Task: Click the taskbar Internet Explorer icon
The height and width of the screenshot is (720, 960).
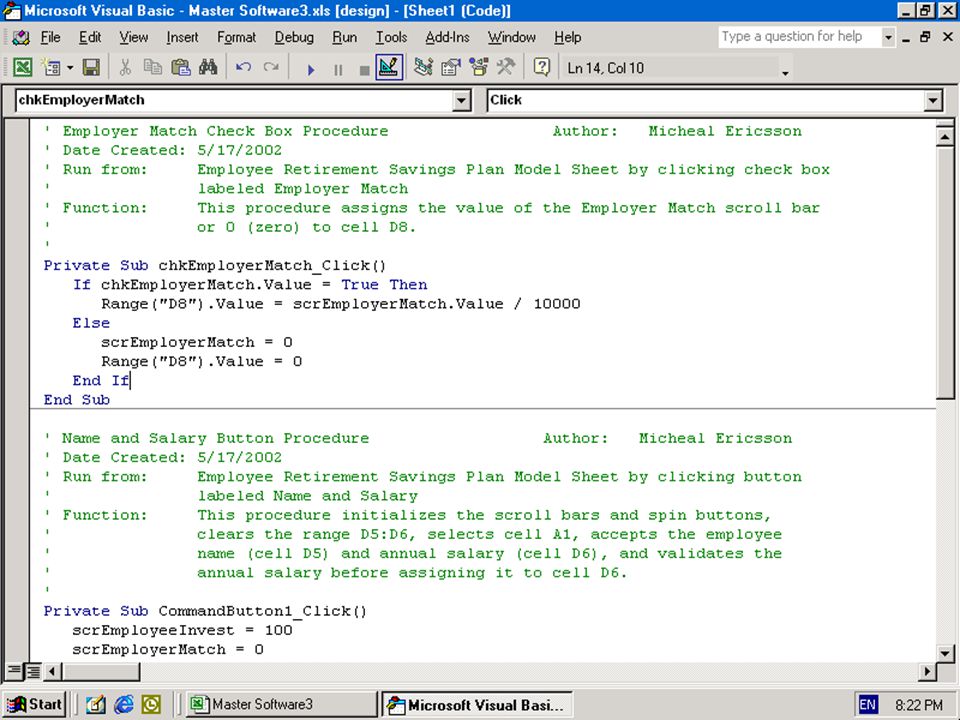Action: (x=123, y=705)
